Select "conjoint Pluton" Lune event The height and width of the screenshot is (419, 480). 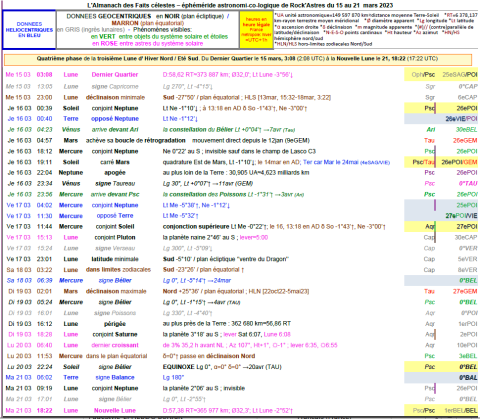coord(115,238)
